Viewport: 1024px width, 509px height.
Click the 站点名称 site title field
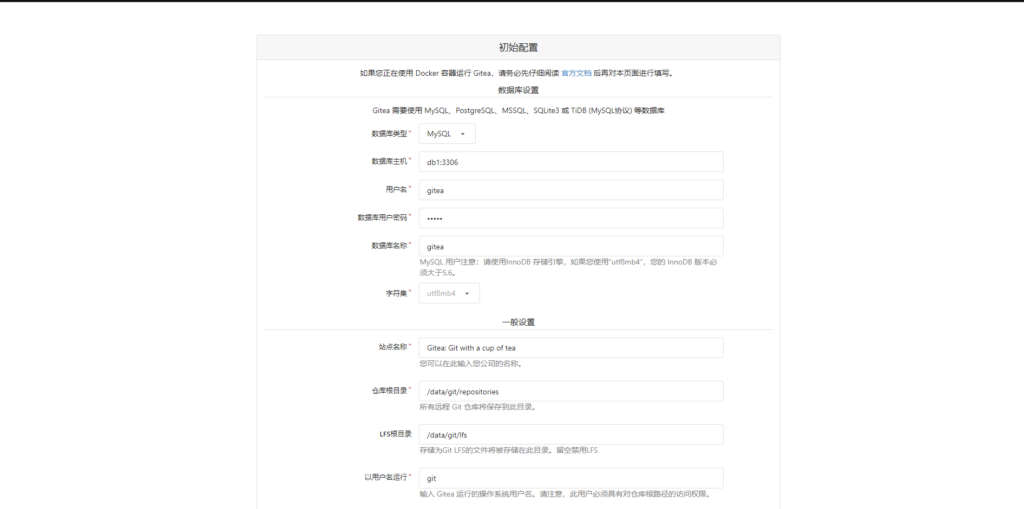click(x=570, y=348)
